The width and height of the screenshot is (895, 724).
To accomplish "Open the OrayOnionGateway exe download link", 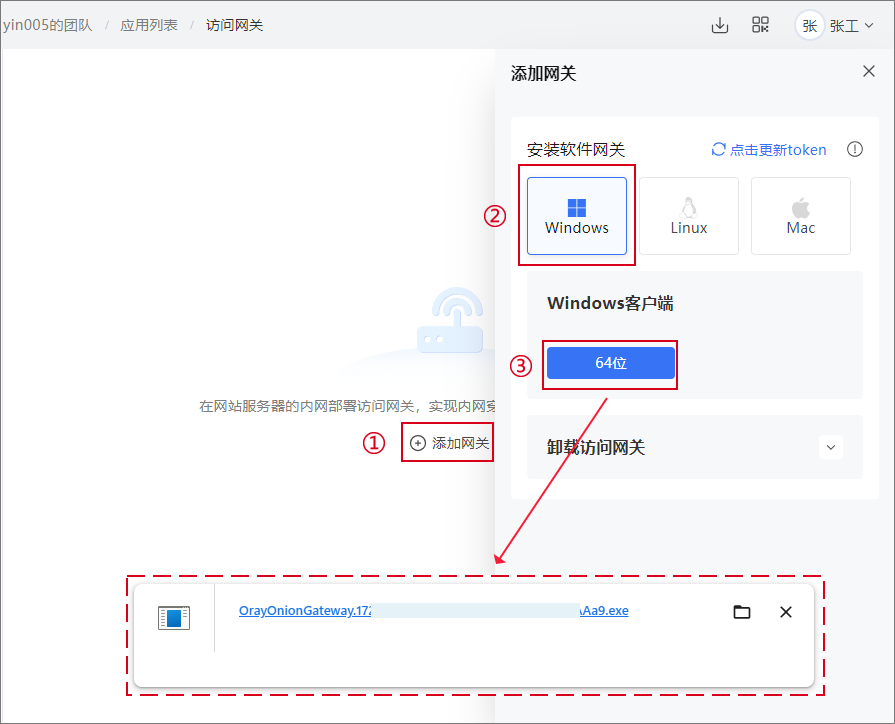I will 433,610.
